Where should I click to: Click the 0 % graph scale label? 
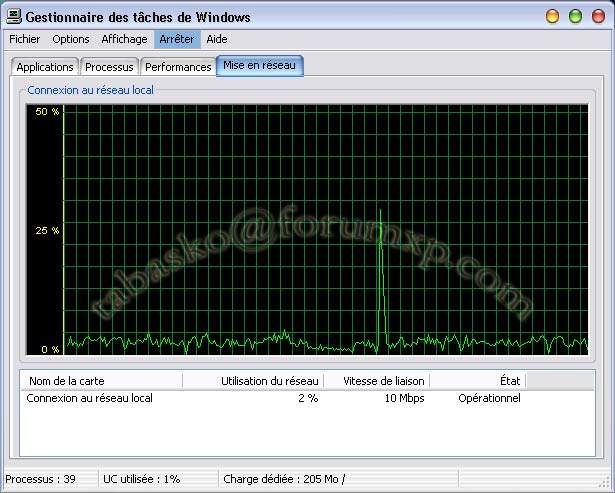point(50,349)
